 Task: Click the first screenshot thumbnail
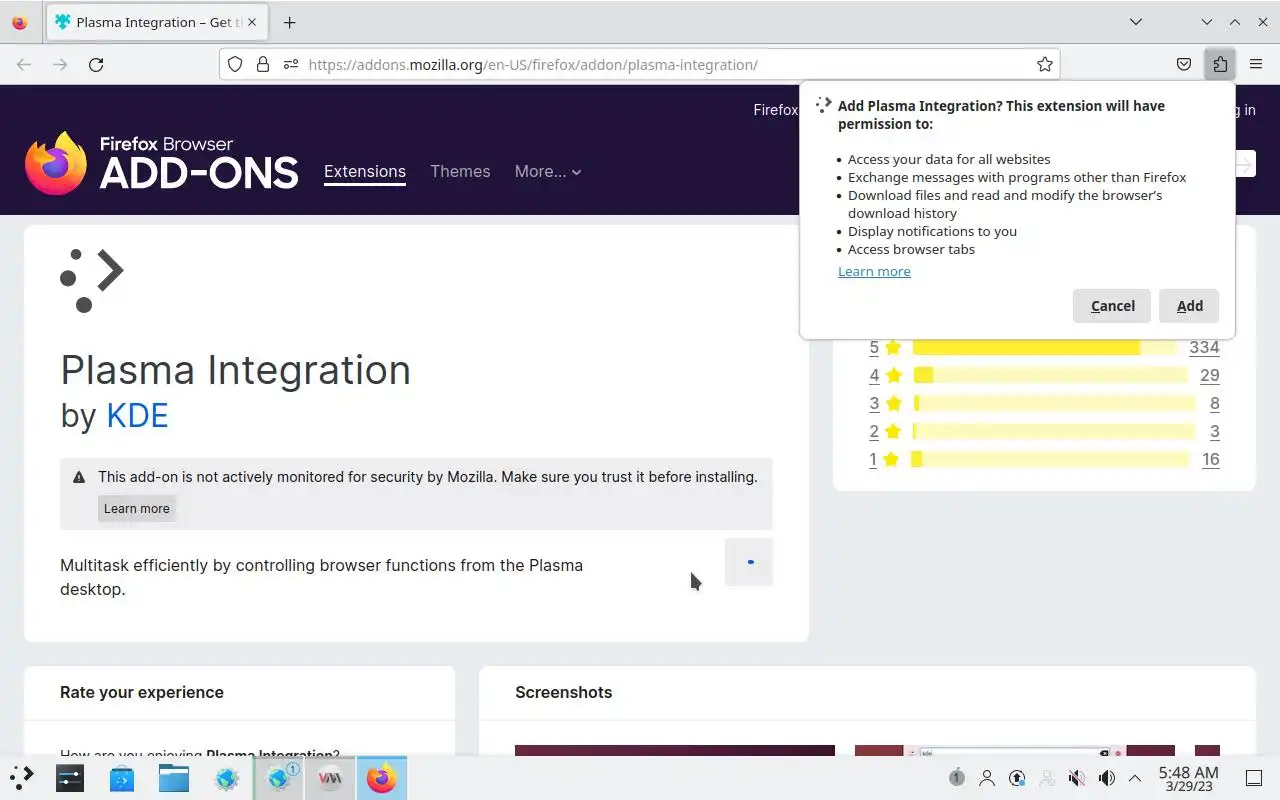click(675, 751)
